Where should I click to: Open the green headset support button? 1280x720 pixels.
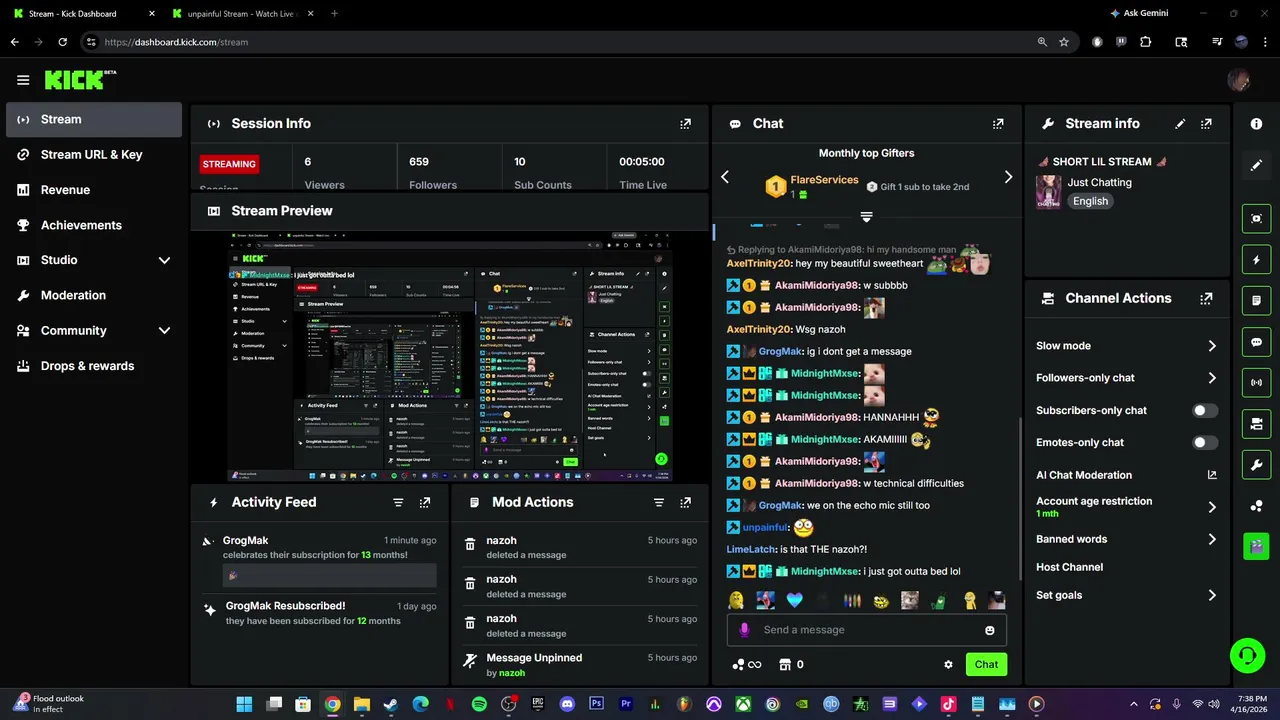(x=1247, y=656)
